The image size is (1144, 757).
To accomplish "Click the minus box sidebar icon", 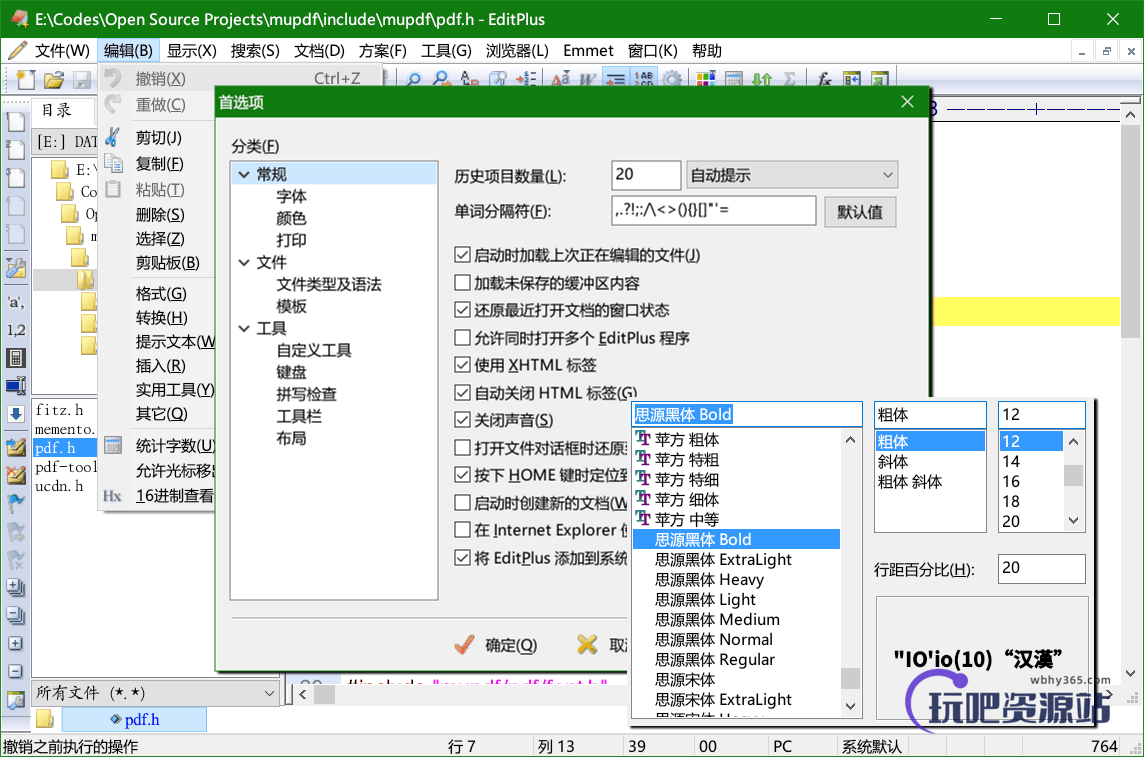I will click(15, 672).
